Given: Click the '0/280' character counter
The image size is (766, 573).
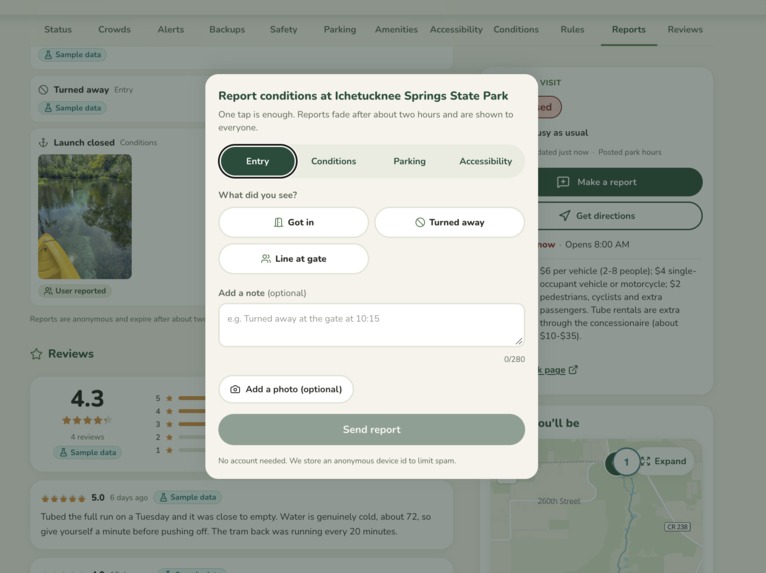Looking at the screenshot, I should pos(514,360).
